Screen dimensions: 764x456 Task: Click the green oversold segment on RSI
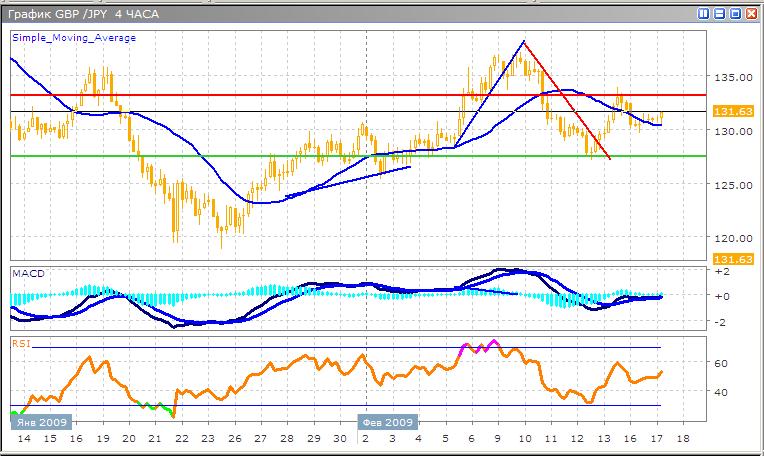click(153, 405)
